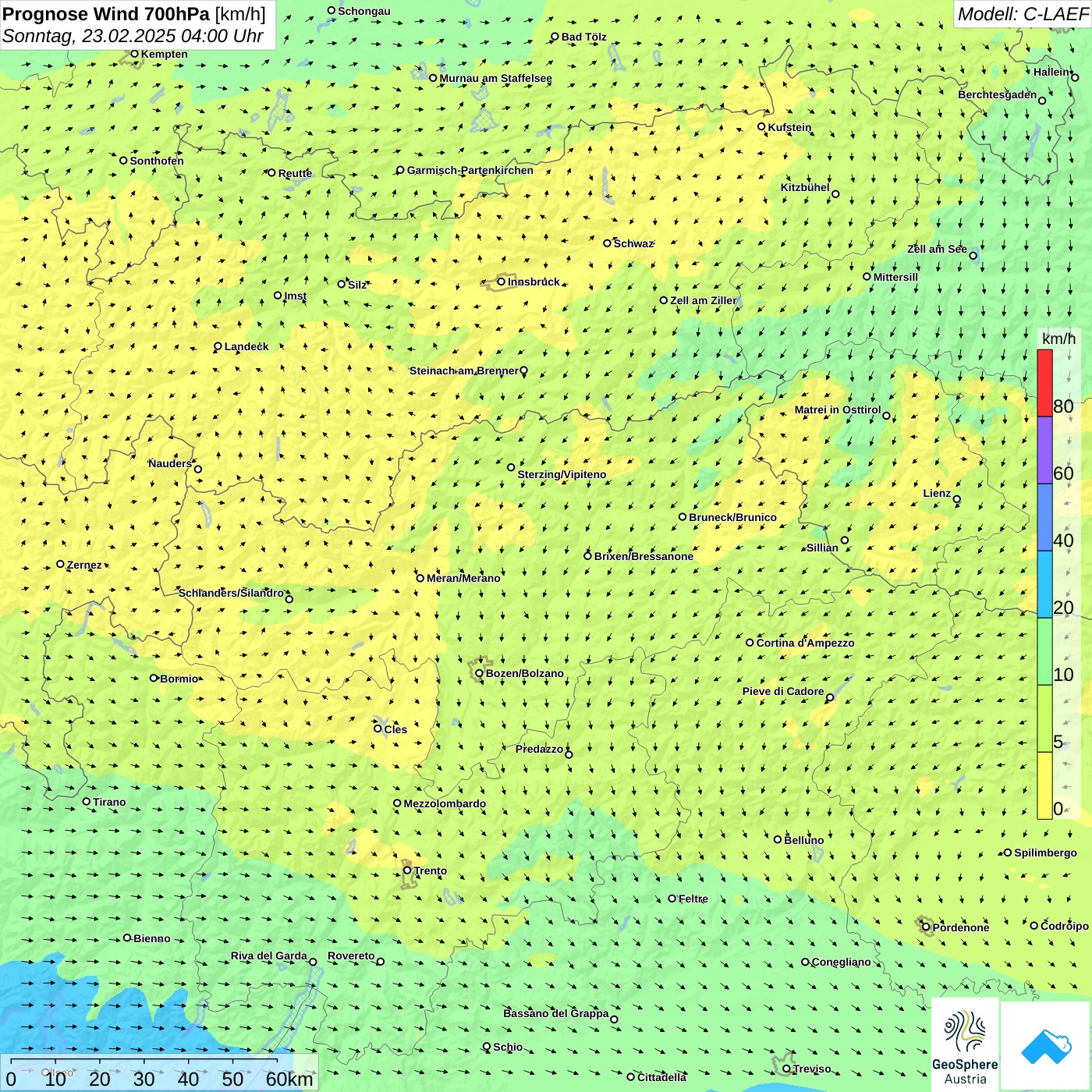Click the Schlanders/Silandro label
Screen dimensions: 1092x1092
231,593
